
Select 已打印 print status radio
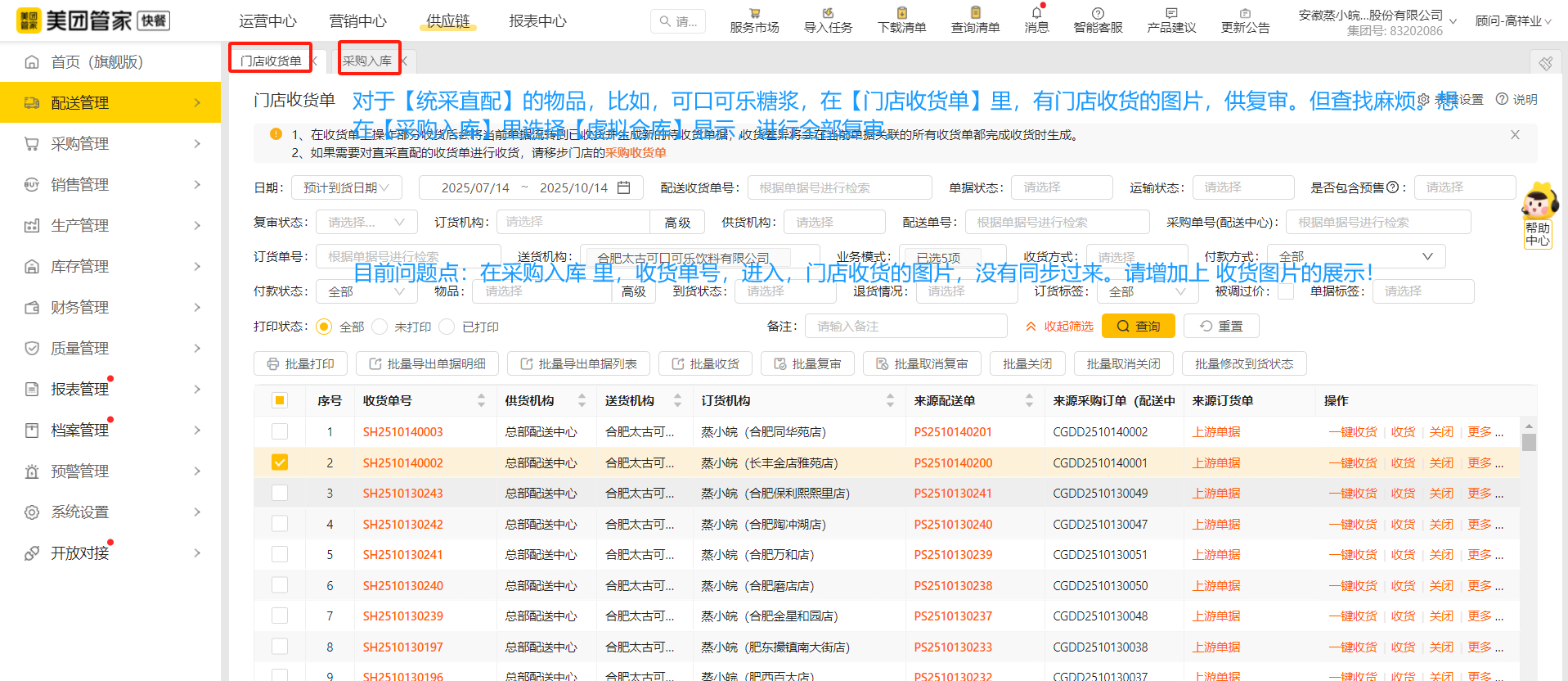[447, 327]
